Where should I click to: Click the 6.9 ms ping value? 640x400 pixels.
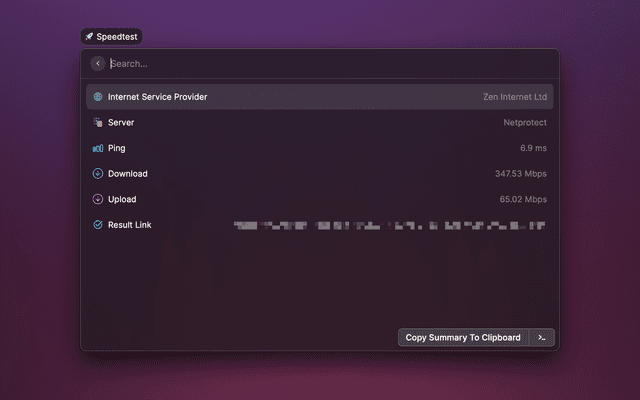pos(532,148)
